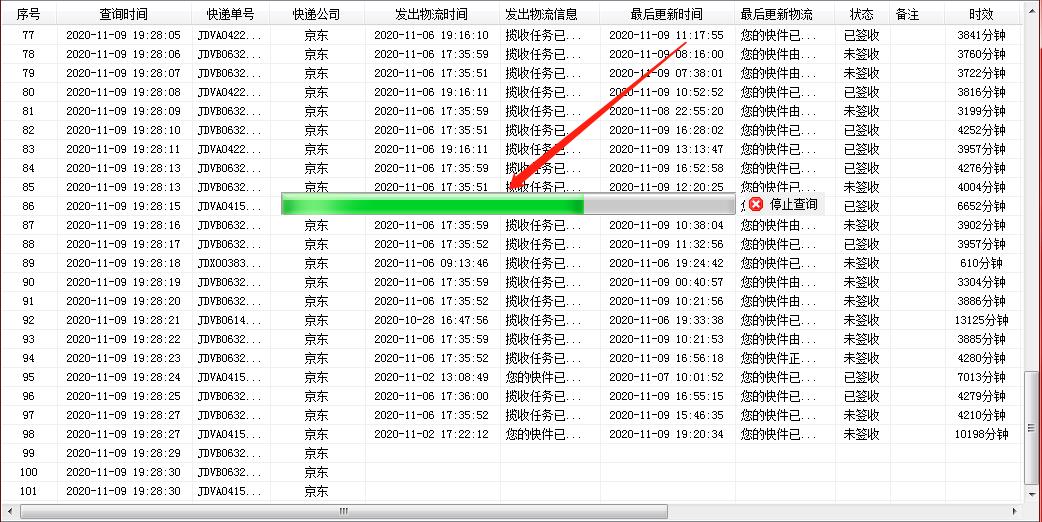Click the green query progress bar
The image size is (1042, 522).
508,204
